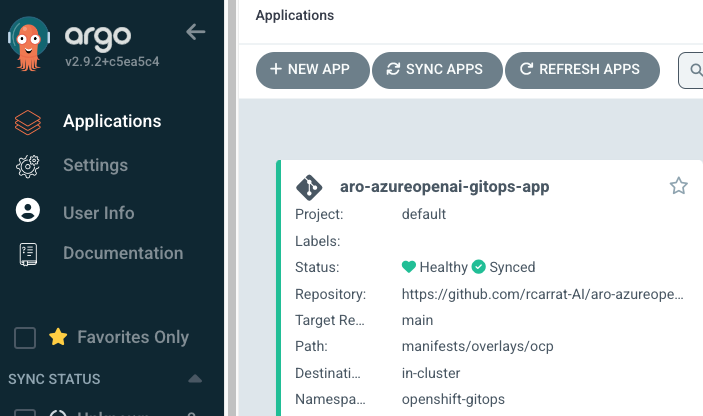
Task: Click the green Healthy heart icon
Action: click(408, 267)
